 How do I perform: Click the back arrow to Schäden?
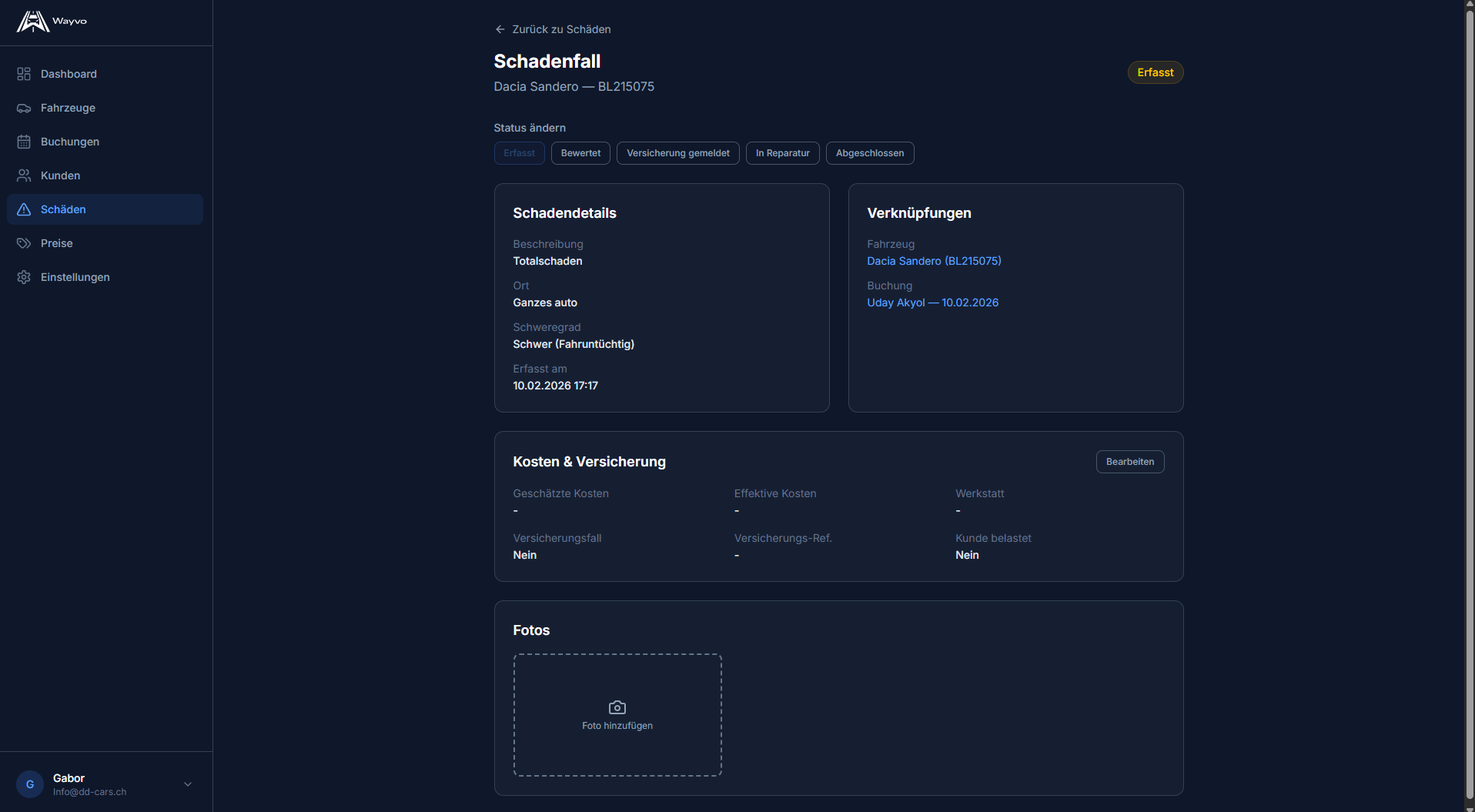click(500, 29)
